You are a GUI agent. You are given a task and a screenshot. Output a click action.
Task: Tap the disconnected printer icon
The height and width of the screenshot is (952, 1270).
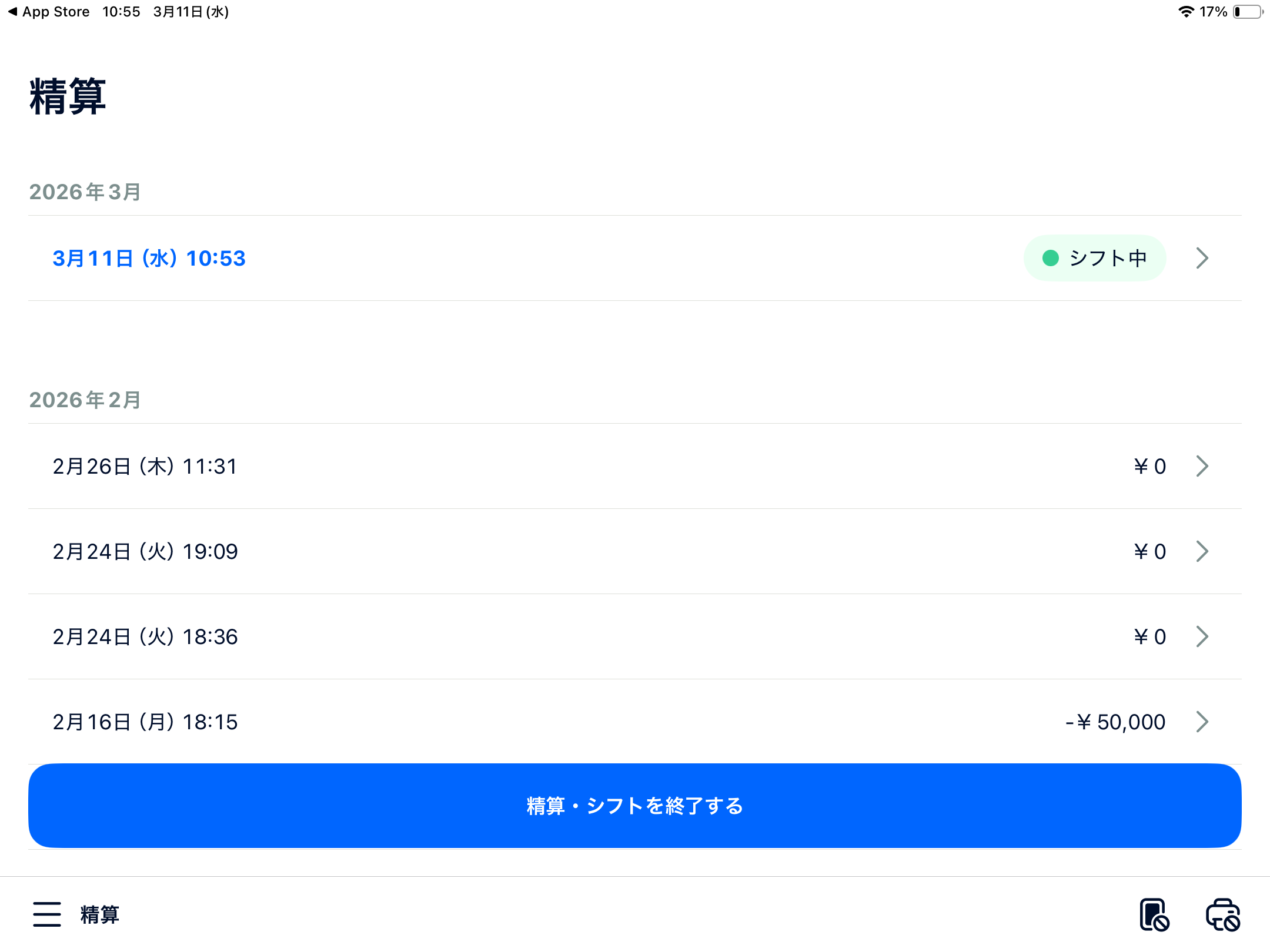click(1223, 915)
